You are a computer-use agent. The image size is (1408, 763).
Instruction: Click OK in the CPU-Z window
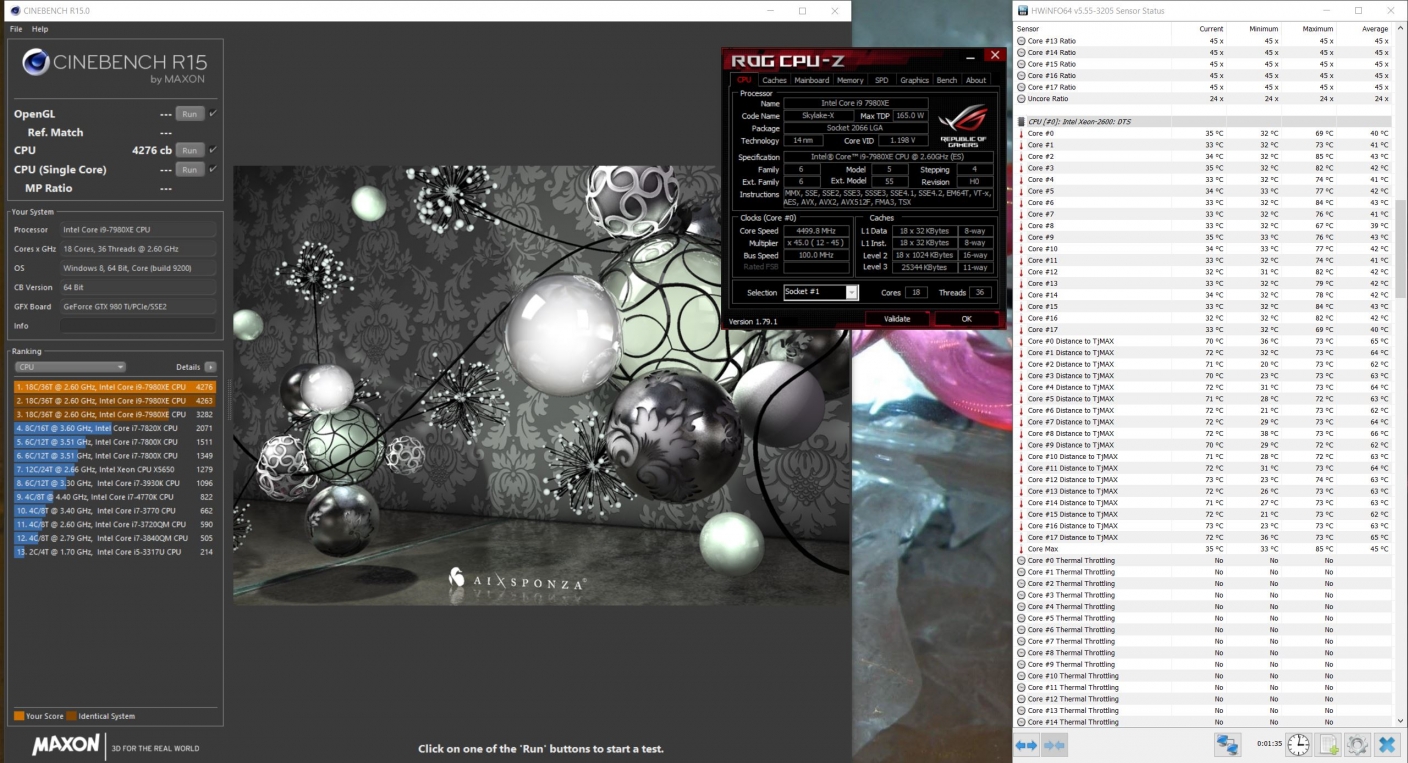point(966,319)
